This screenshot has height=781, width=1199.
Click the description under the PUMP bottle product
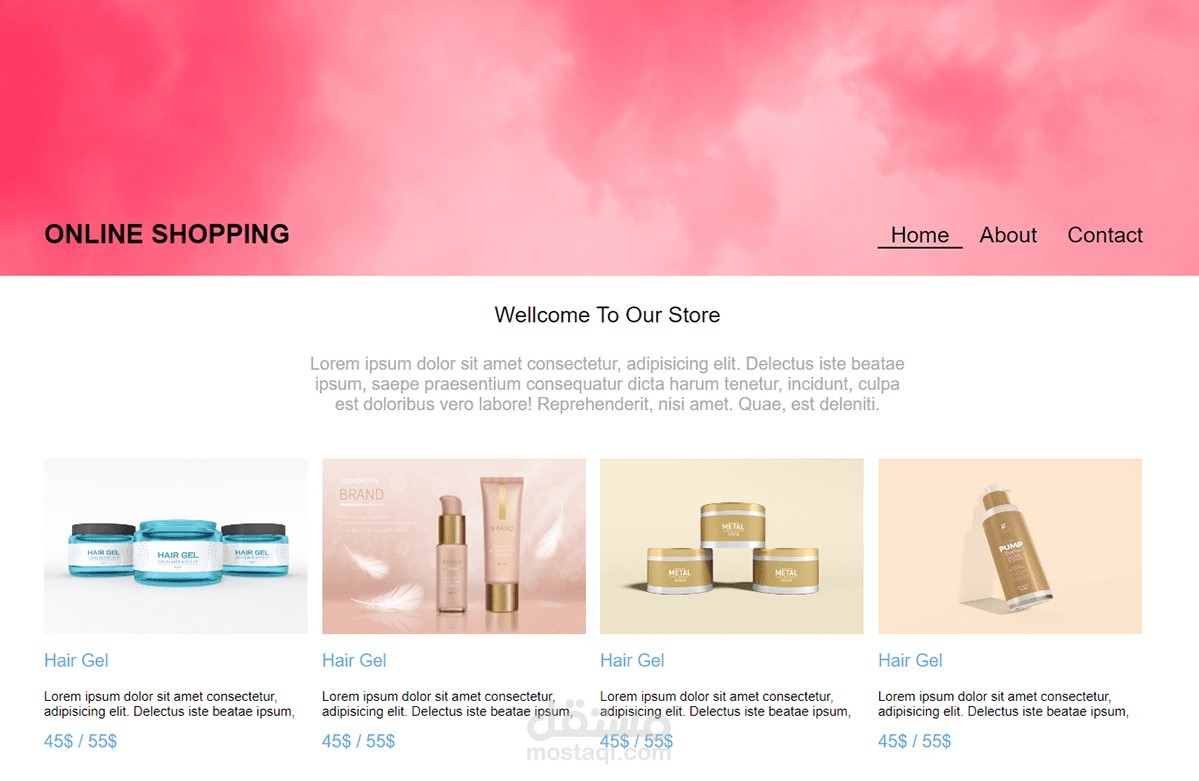1003,704
